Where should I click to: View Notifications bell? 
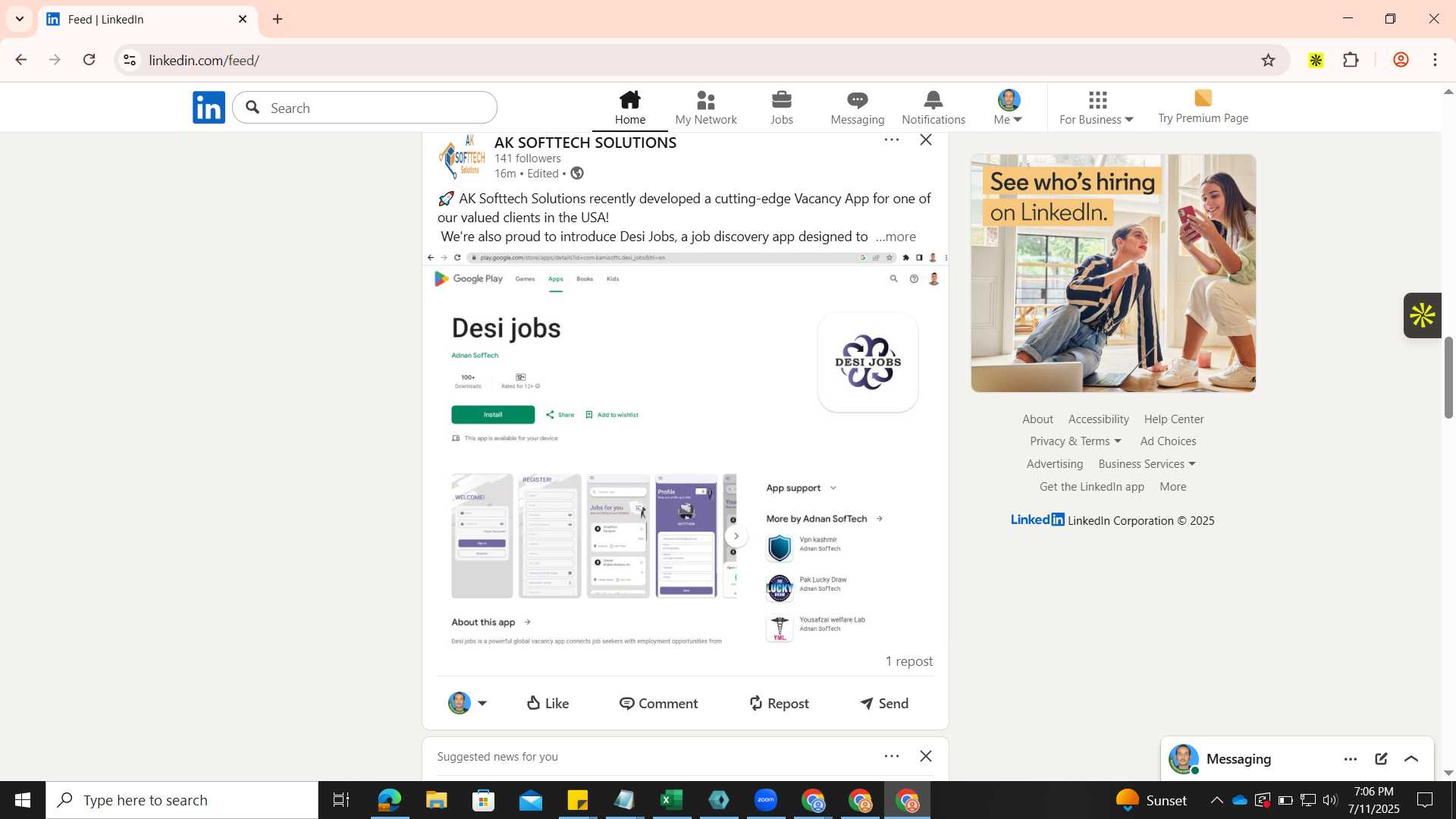933,108
